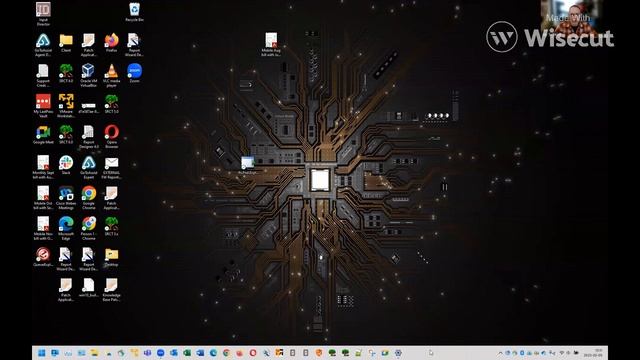Launch VMware Workstation shortcut
The width and height of the screenshot is (640, 360).
click(x=66, y=106)
